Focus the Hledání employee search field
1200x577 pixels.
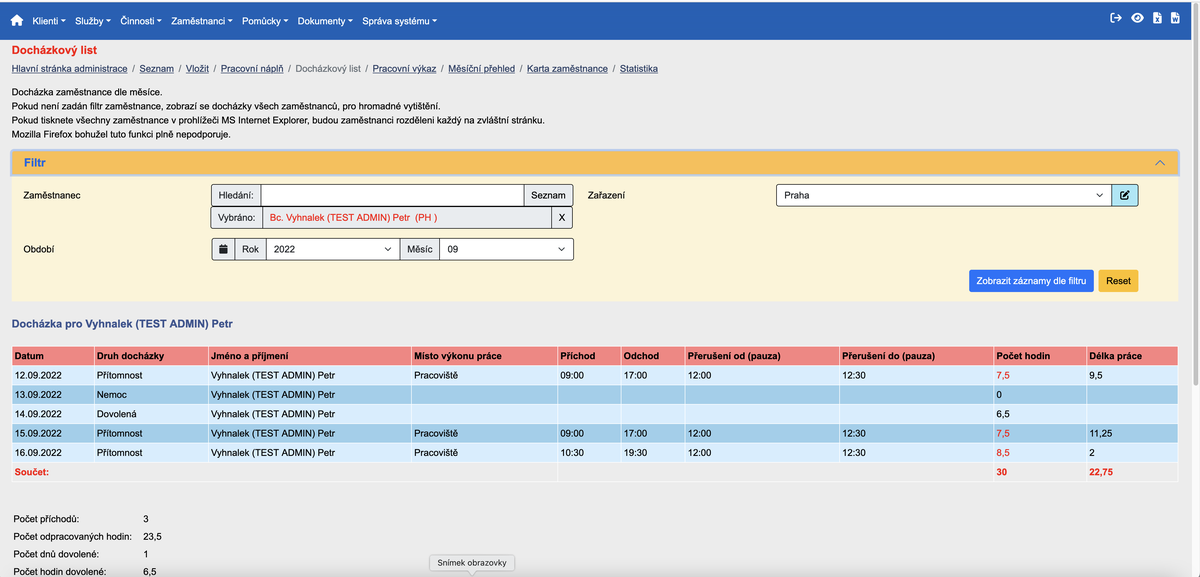coord(392,195)
